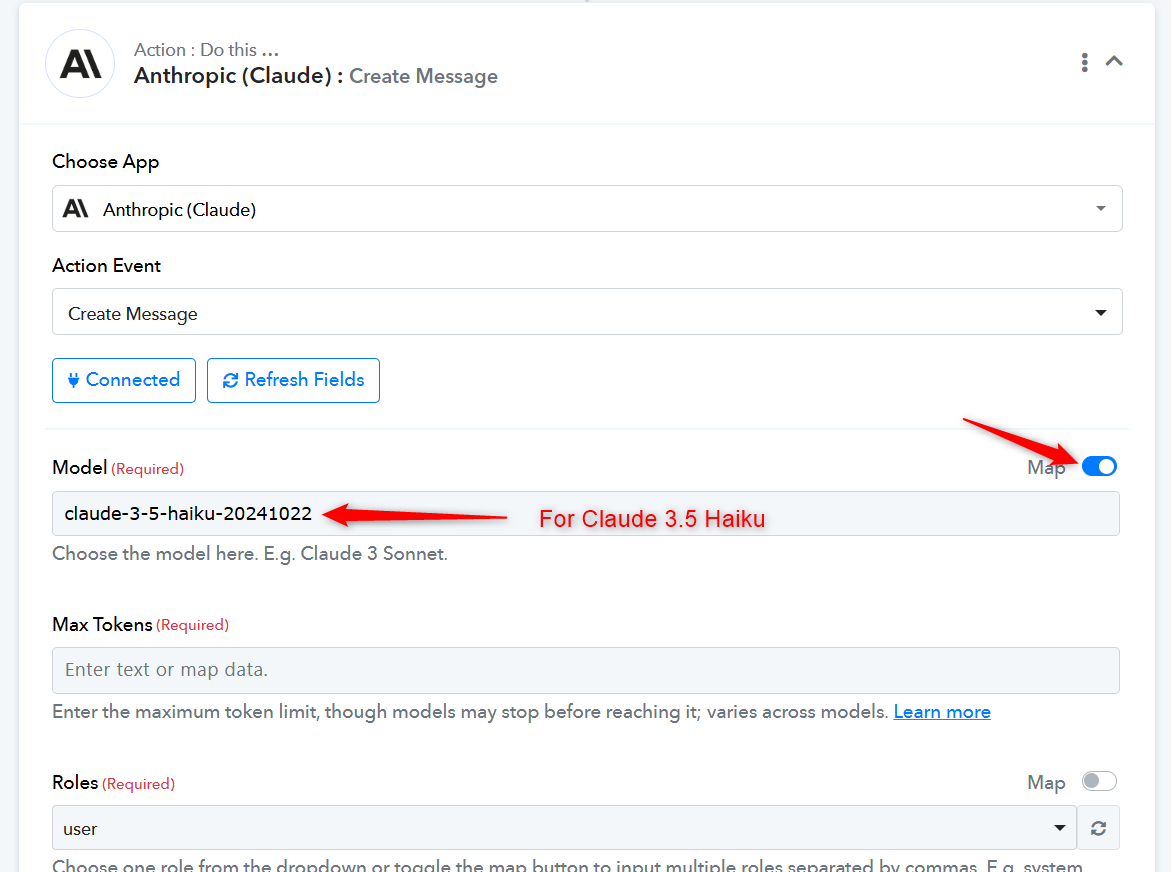Viewport: 1171px width, 872px height.
Task: Click the Model input field
Action: coord(586,514)
